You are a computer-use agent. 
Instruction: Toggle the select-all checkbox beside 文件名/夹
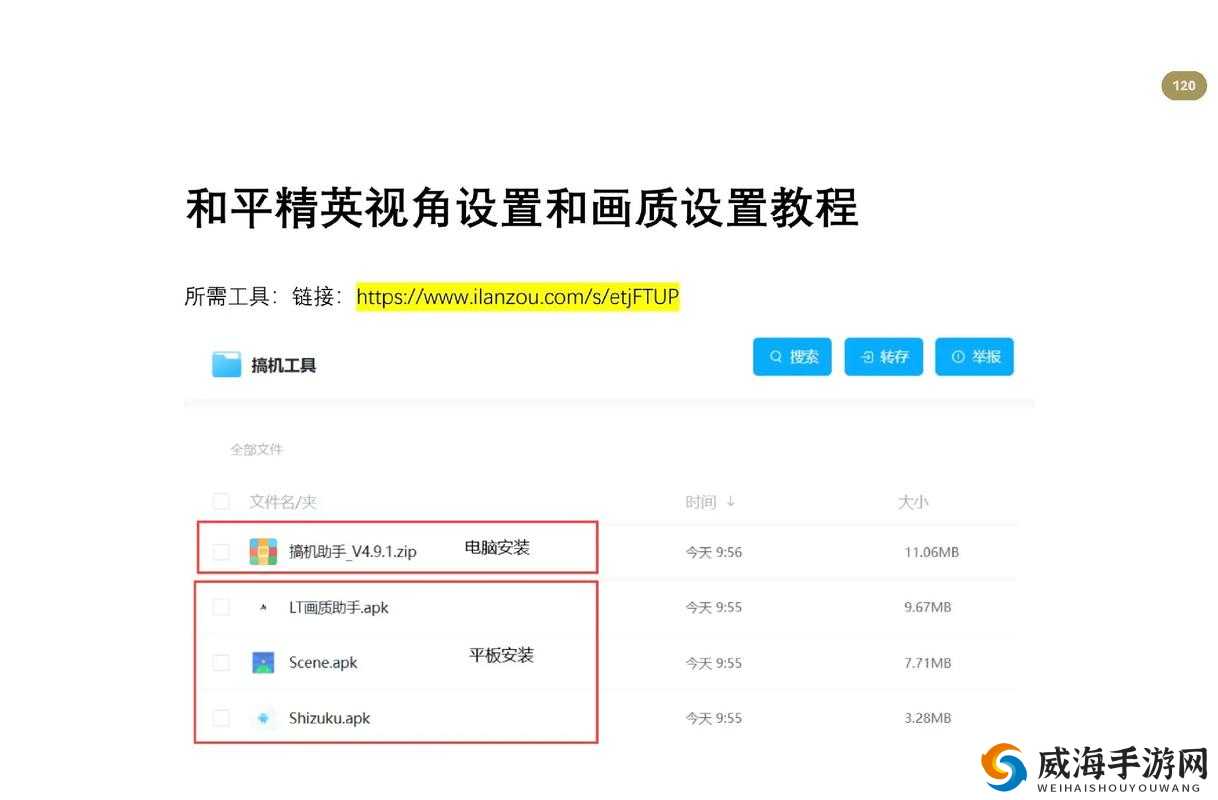(221, 501)
